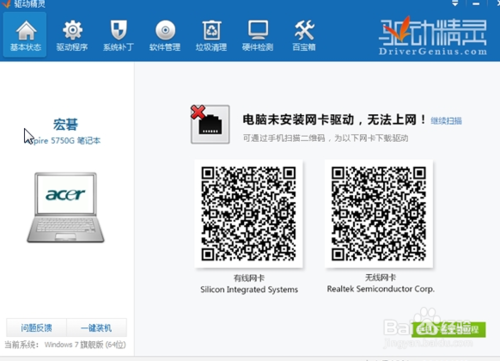Open the 百宝箱 tools tab
The height and width of the screenshot is (361, 500).
(304, 35)
